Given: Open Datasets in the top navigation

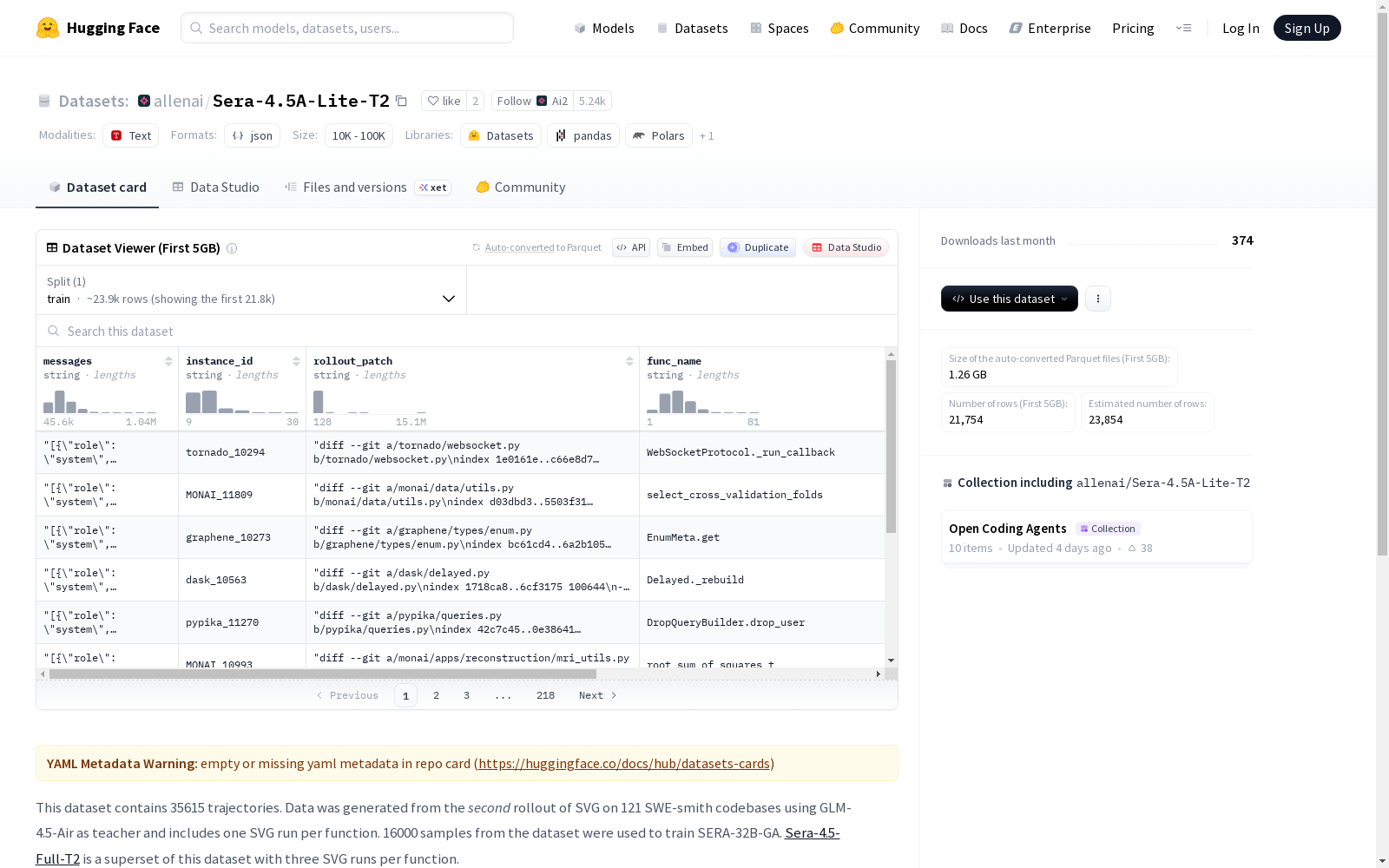Looking at the screenshot, I should click(x=692, y=28).
